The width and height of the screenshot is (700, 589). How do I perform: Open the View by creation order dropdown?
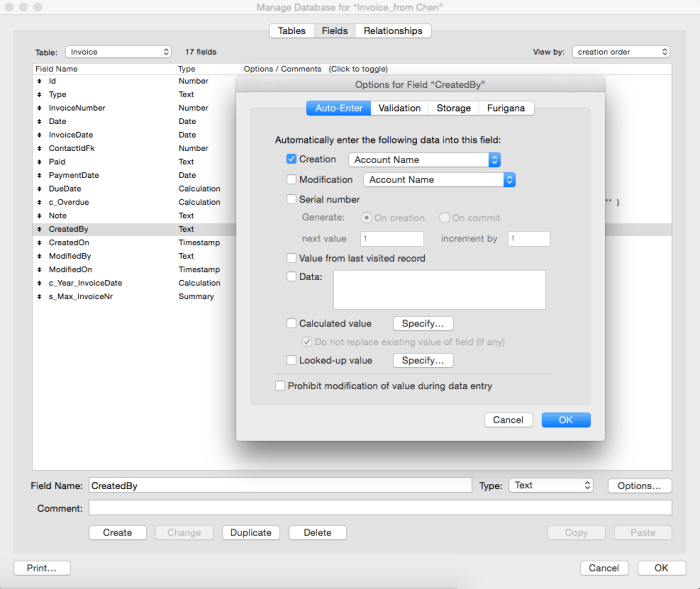pos(621,51)
